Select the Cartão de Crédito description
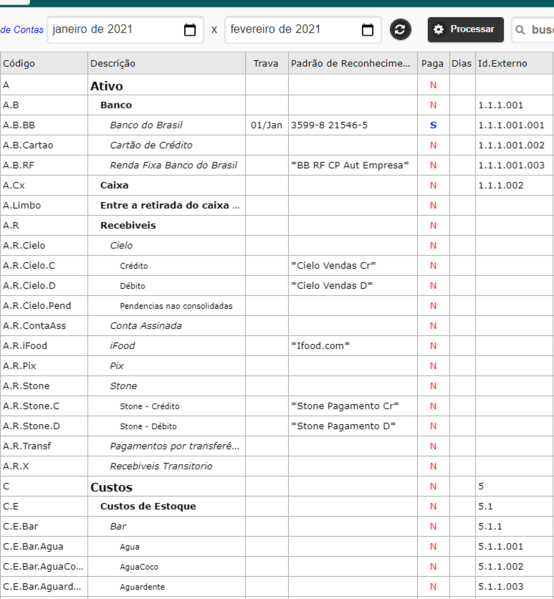The width and height of the screenshot is (554, 599). point(151,146)
